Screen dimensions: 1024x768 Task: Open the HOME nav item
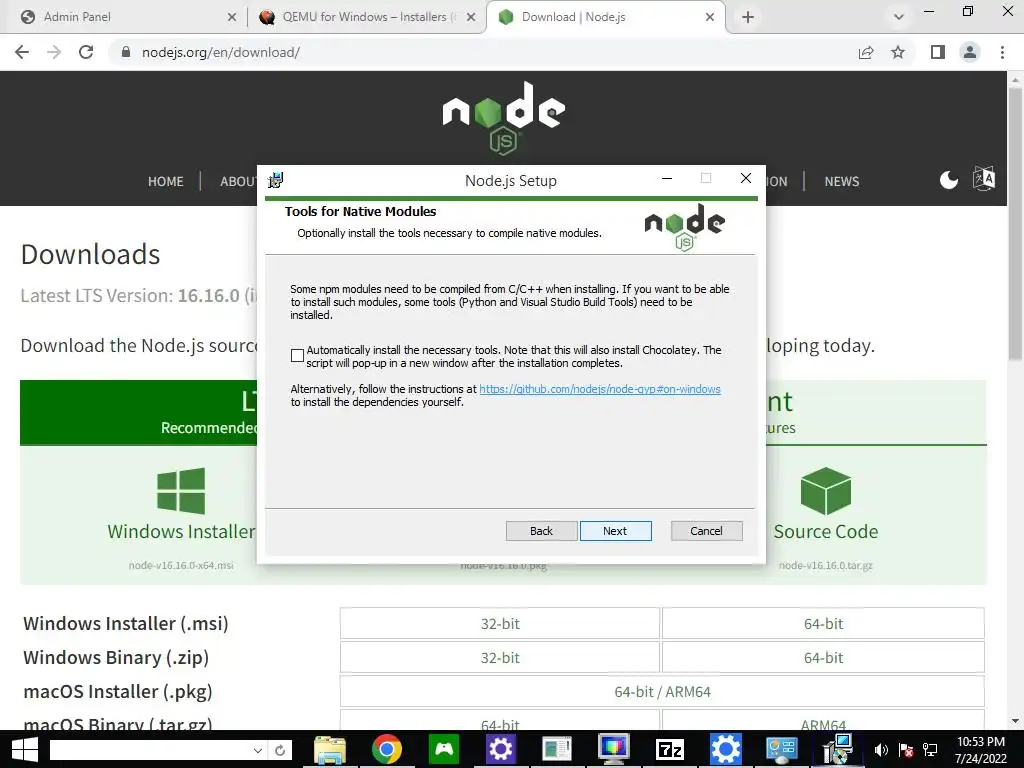[x=165, y=182]
